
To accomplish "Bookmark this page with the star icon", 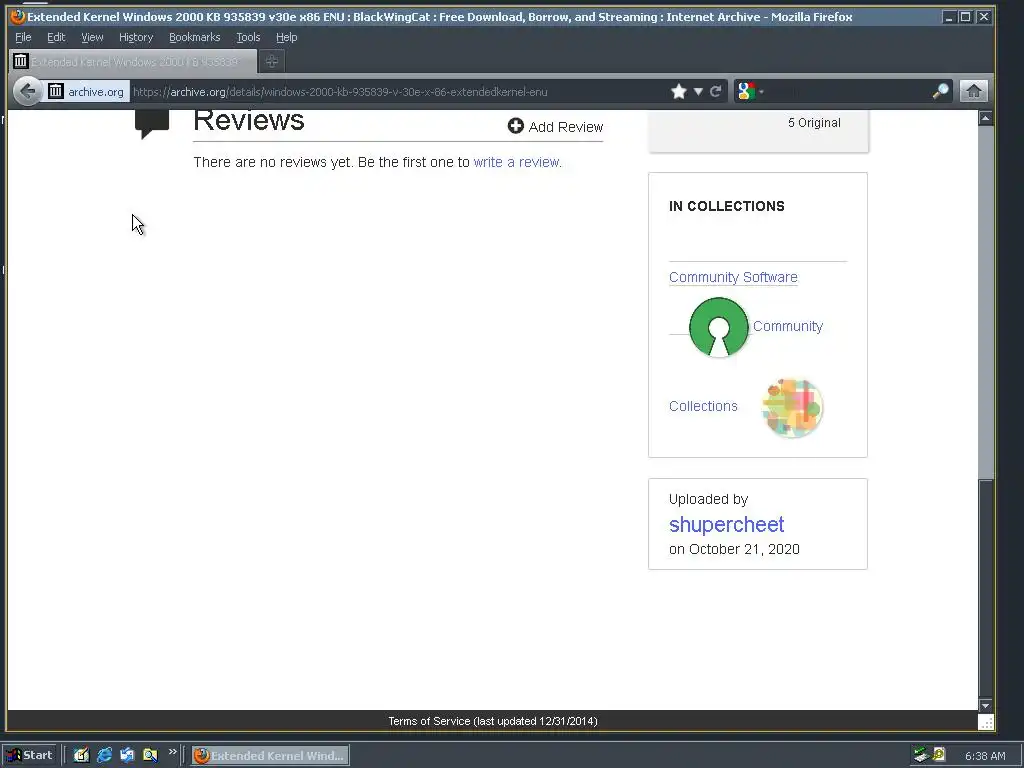I will (679, 91).
